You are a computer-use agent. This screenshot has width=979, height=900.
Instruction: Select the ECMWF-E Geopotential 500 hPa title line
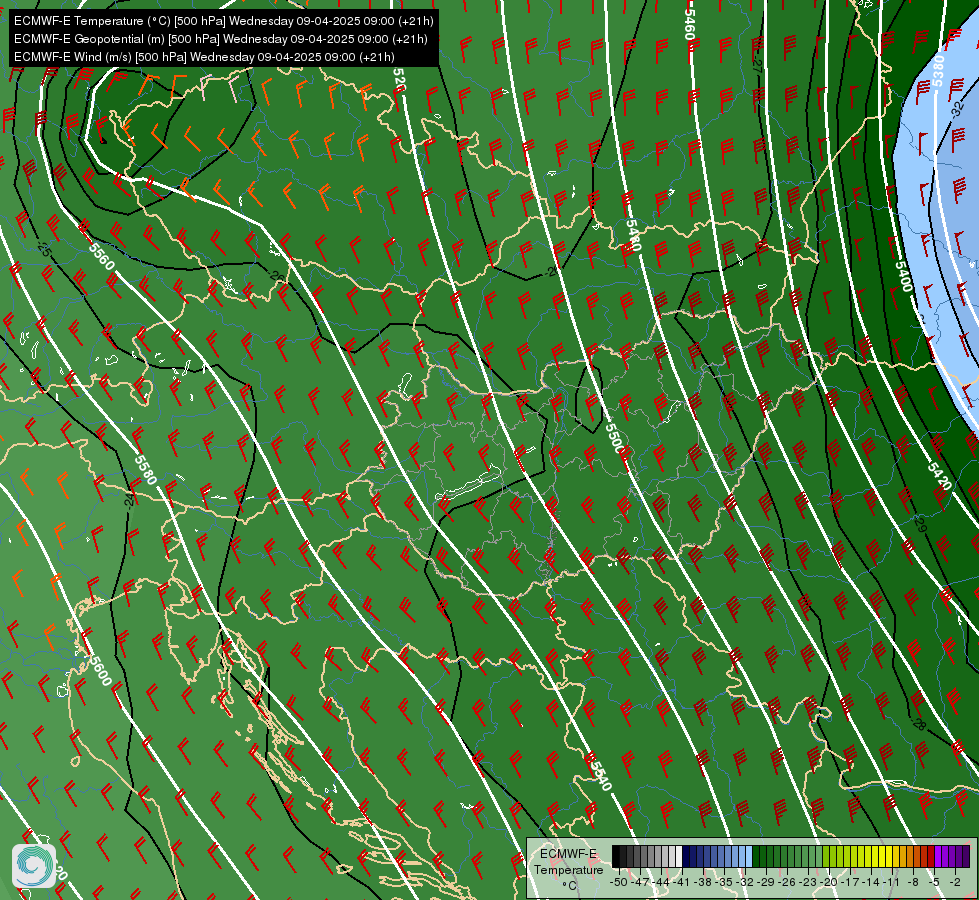(x=220, y=39)
